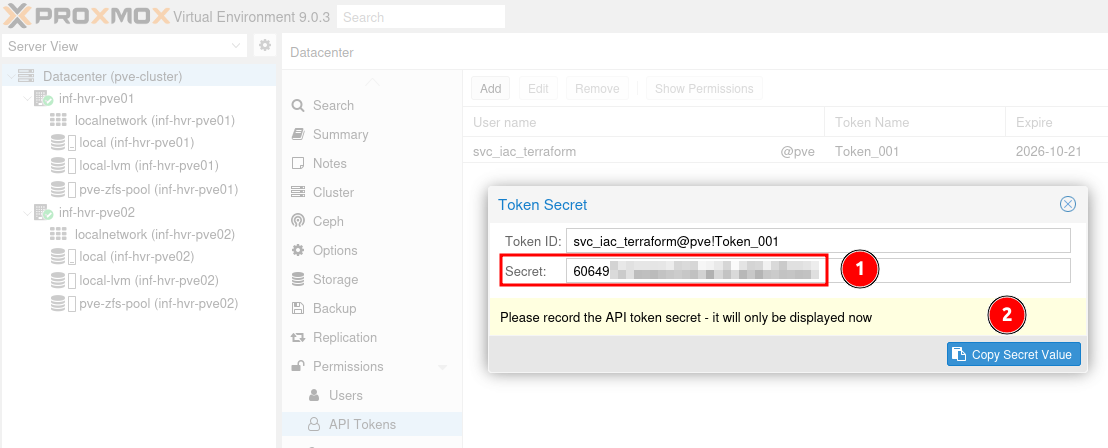Click the Replication arrows icon
1108x448 pixels.
click(298, 338)
